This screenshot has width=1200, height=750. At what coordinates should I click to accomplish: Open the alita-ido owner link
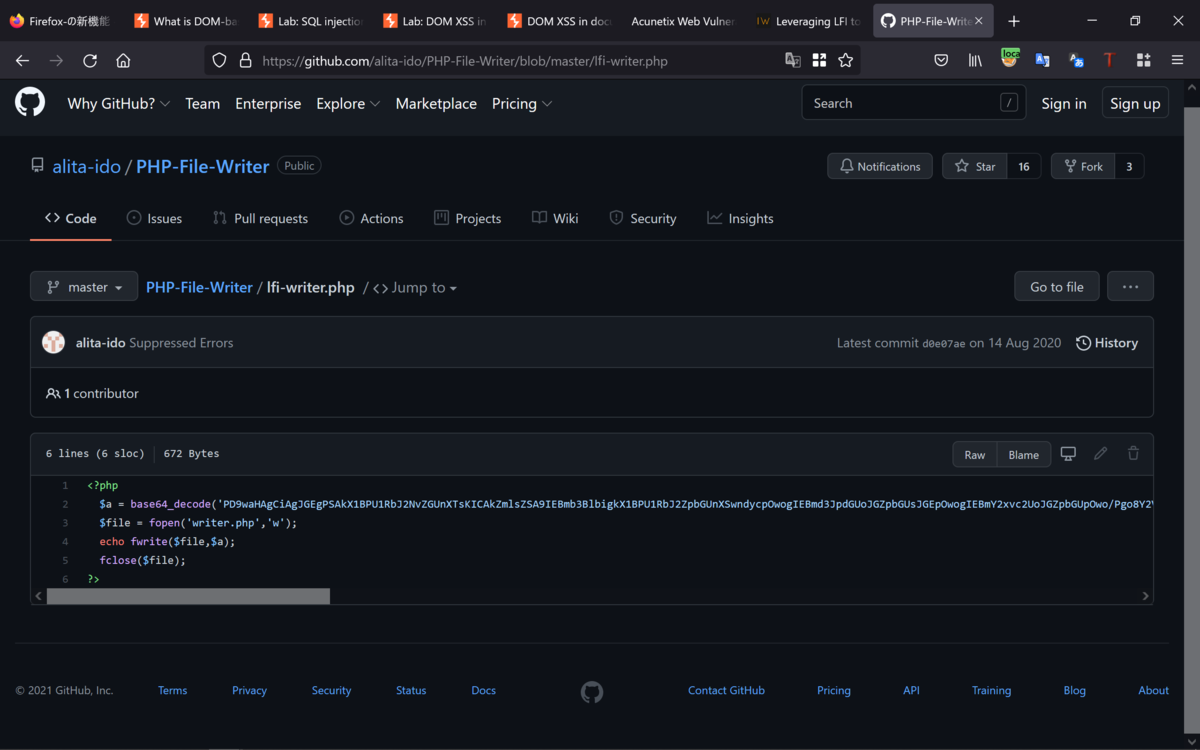[x=87, y=166]
